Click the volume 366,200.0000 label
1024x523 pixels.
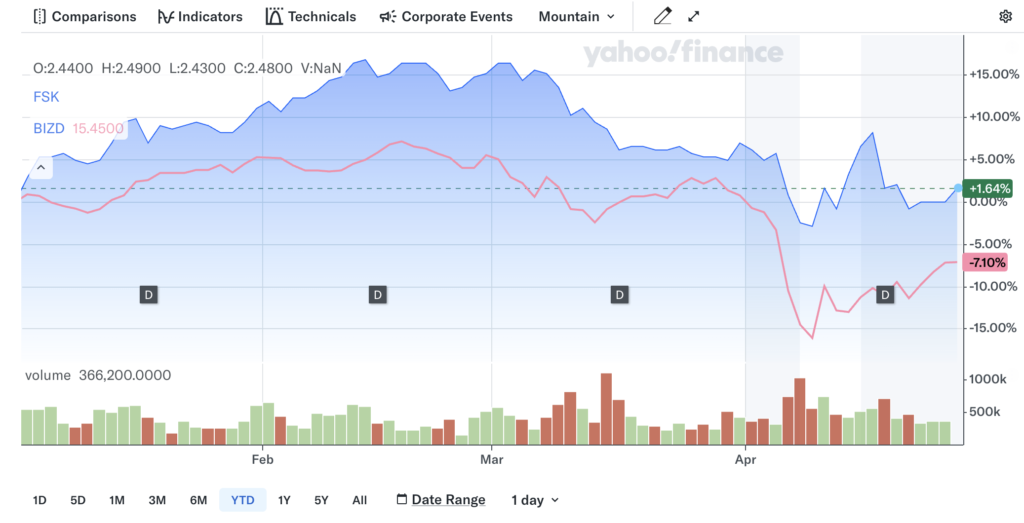(98, 375)
